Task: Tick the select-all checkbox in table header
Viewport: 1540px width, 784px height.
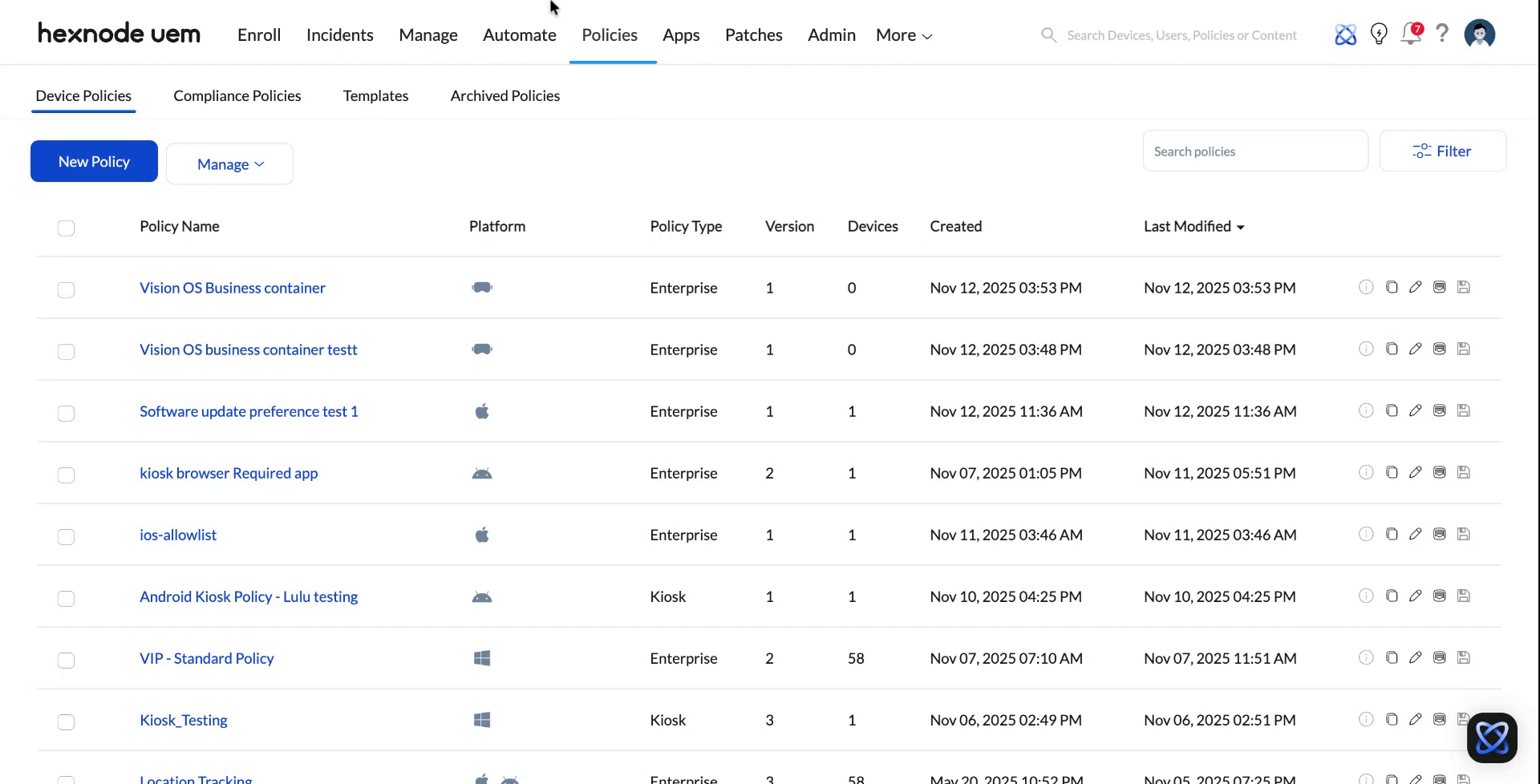Action: click(66, 228)
